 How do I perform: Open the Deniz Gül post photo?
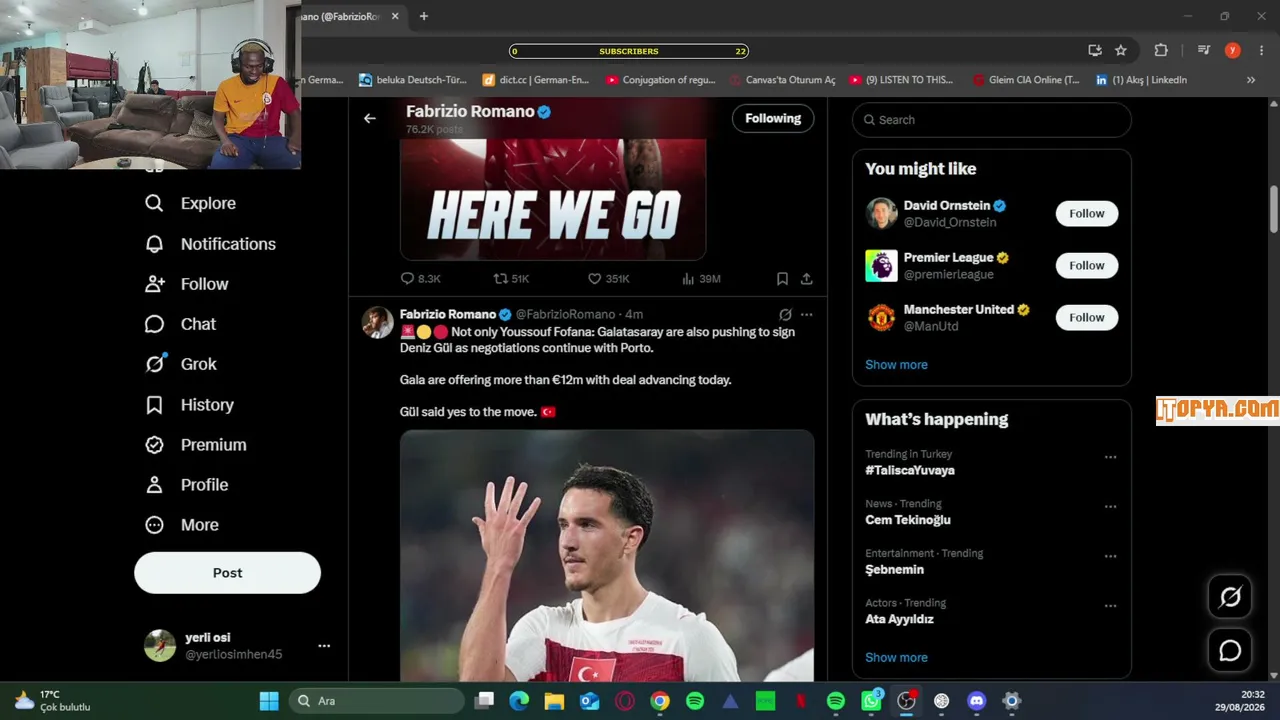click(x=607, y=556)
